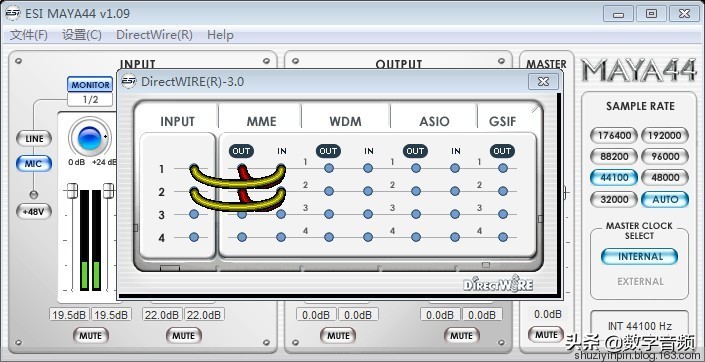This screenshot has width=705, height=362.
Task: Click WDM IN channel 1 node
Action: 368,168
